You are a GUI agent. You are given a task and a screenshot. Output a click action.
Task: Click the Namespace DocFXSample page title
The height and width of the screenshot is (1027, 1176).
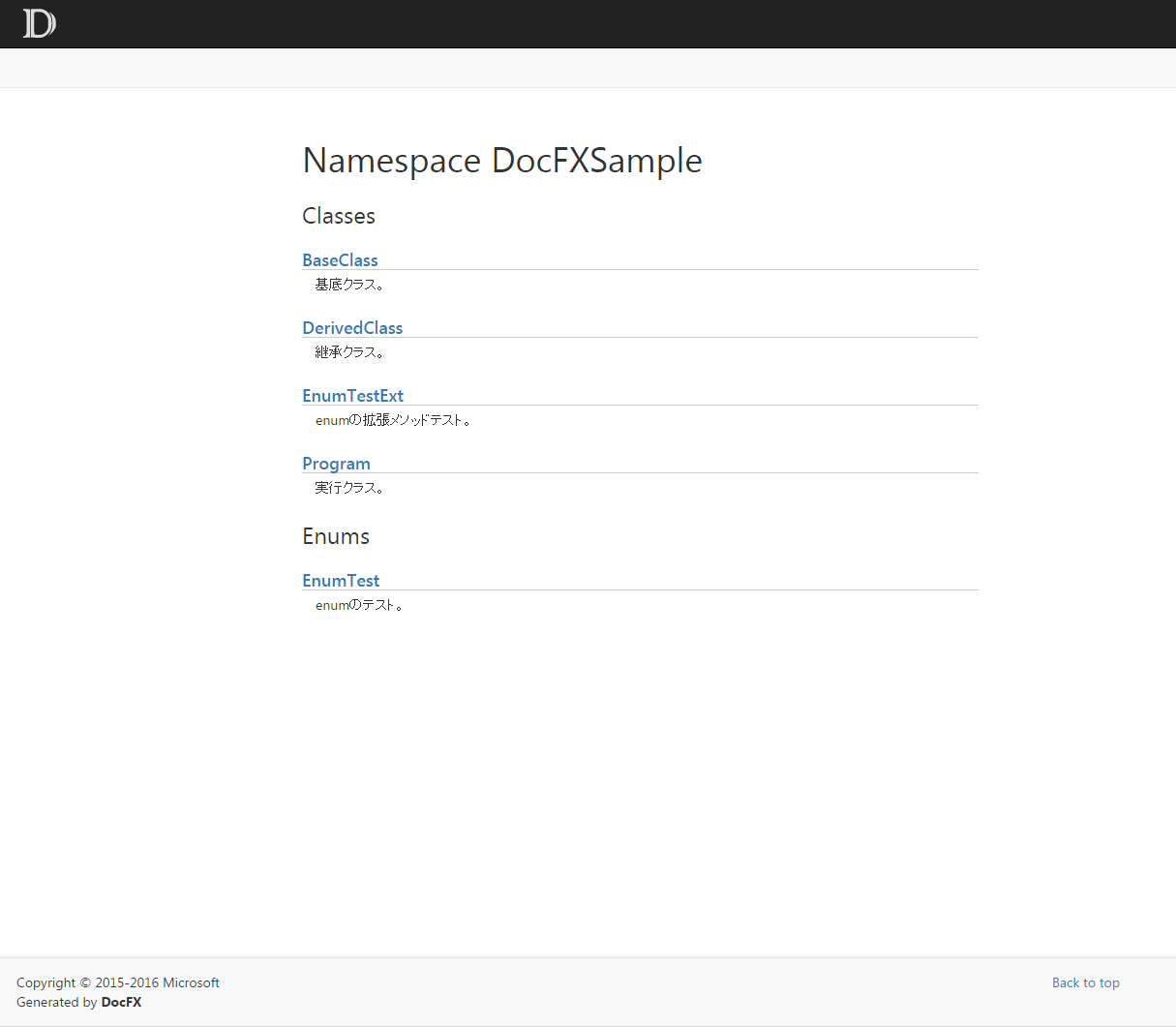[502, 161]
